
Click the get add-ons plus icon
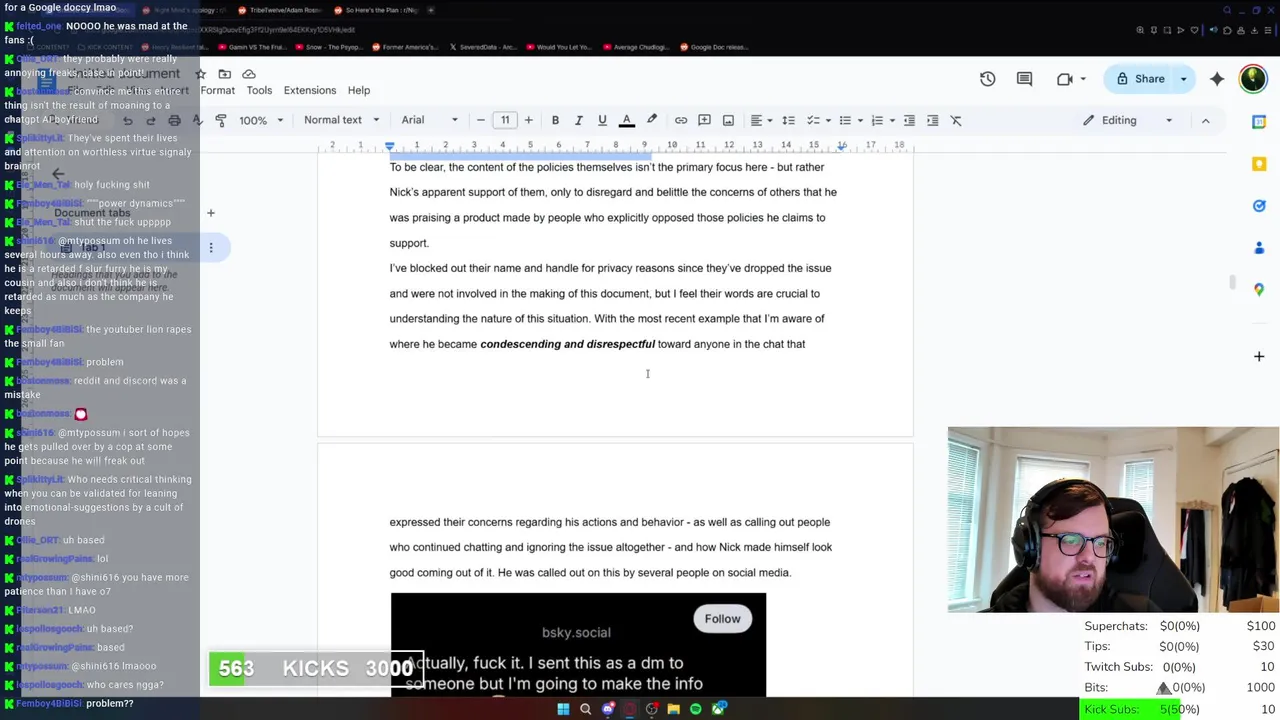click(x=1259, y=356)
